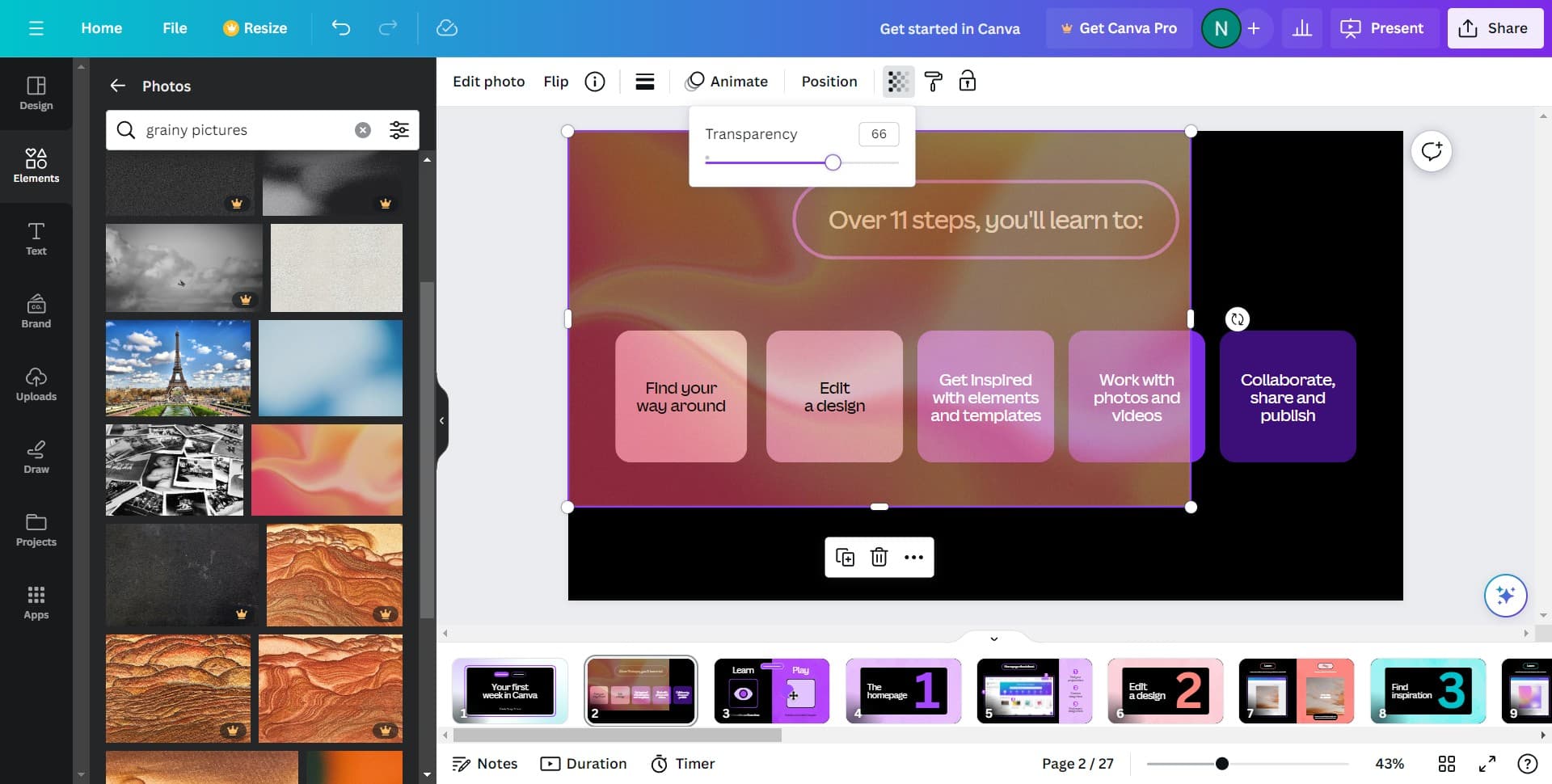Toggle fullscreen mode icon
The height and width of the screenshot is (784, 1552).
coord(1487,764)
